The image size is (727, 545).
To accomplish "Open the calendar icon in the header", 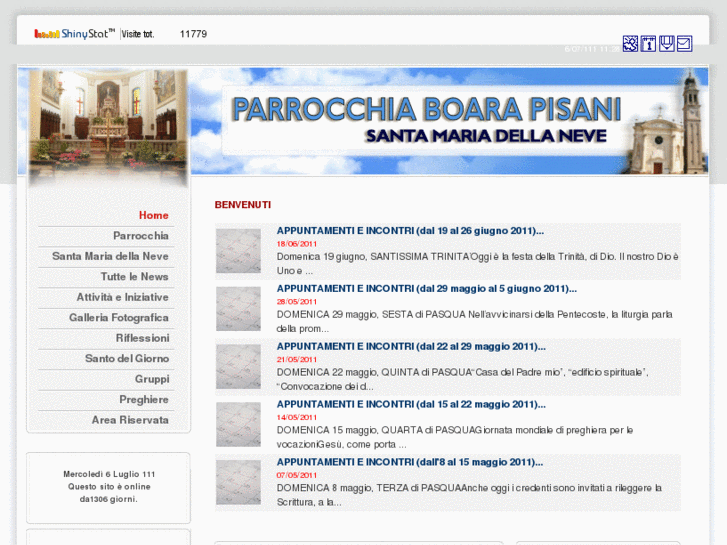I will [648, 44].
